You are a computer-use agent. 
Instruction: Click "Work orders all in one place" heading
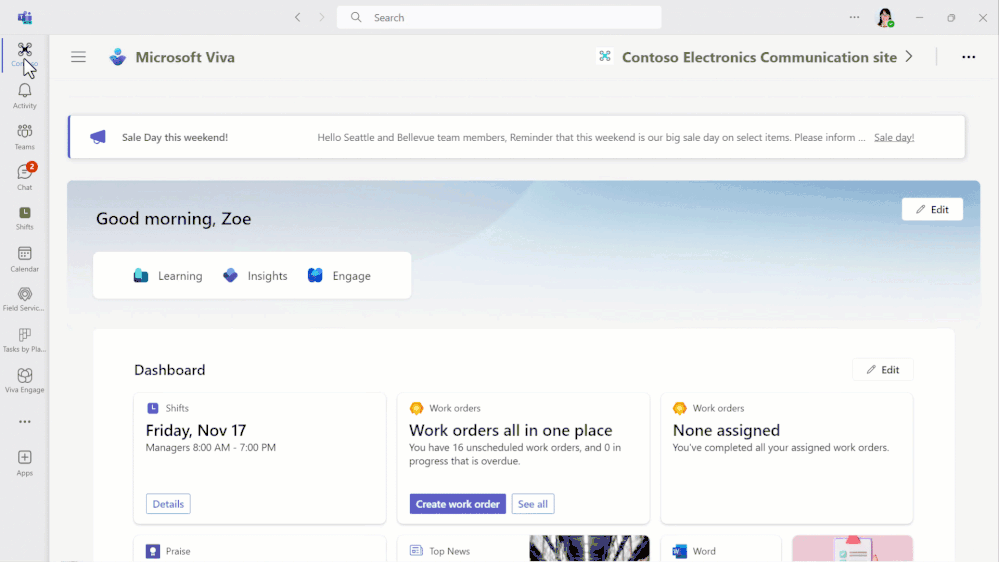510,430
